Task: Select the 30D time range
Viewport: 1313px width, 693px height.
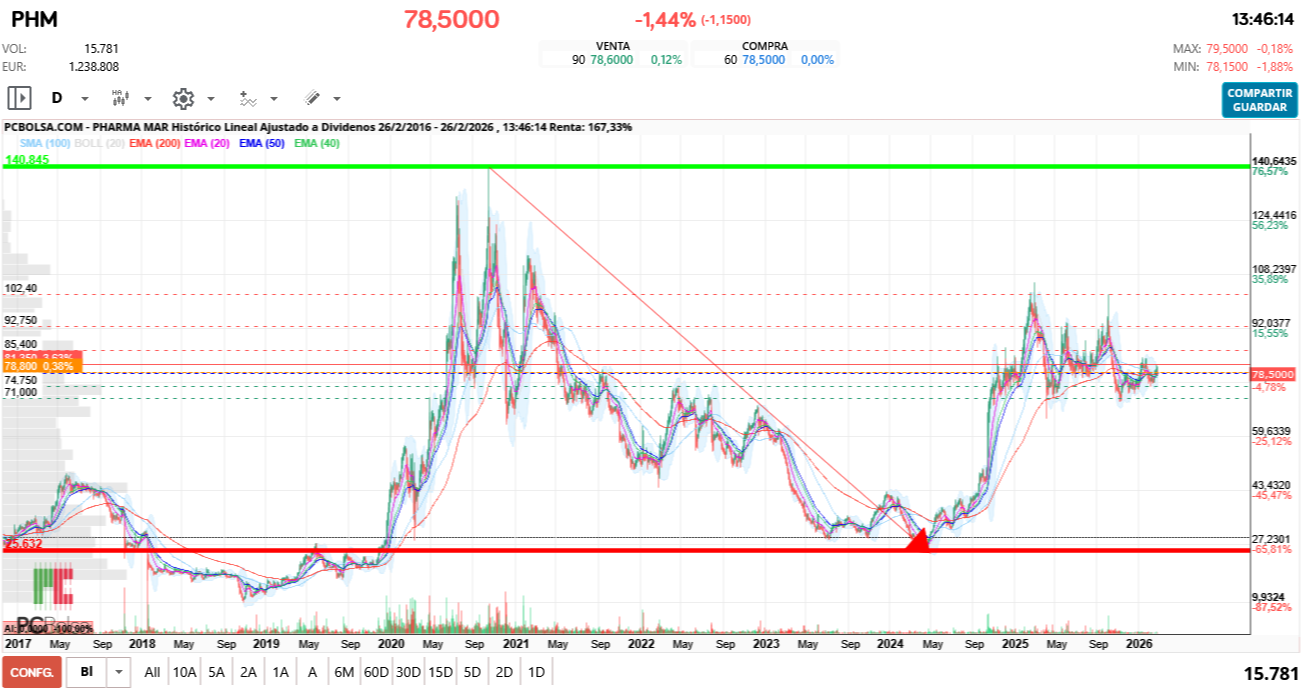Action: point(408,673)
